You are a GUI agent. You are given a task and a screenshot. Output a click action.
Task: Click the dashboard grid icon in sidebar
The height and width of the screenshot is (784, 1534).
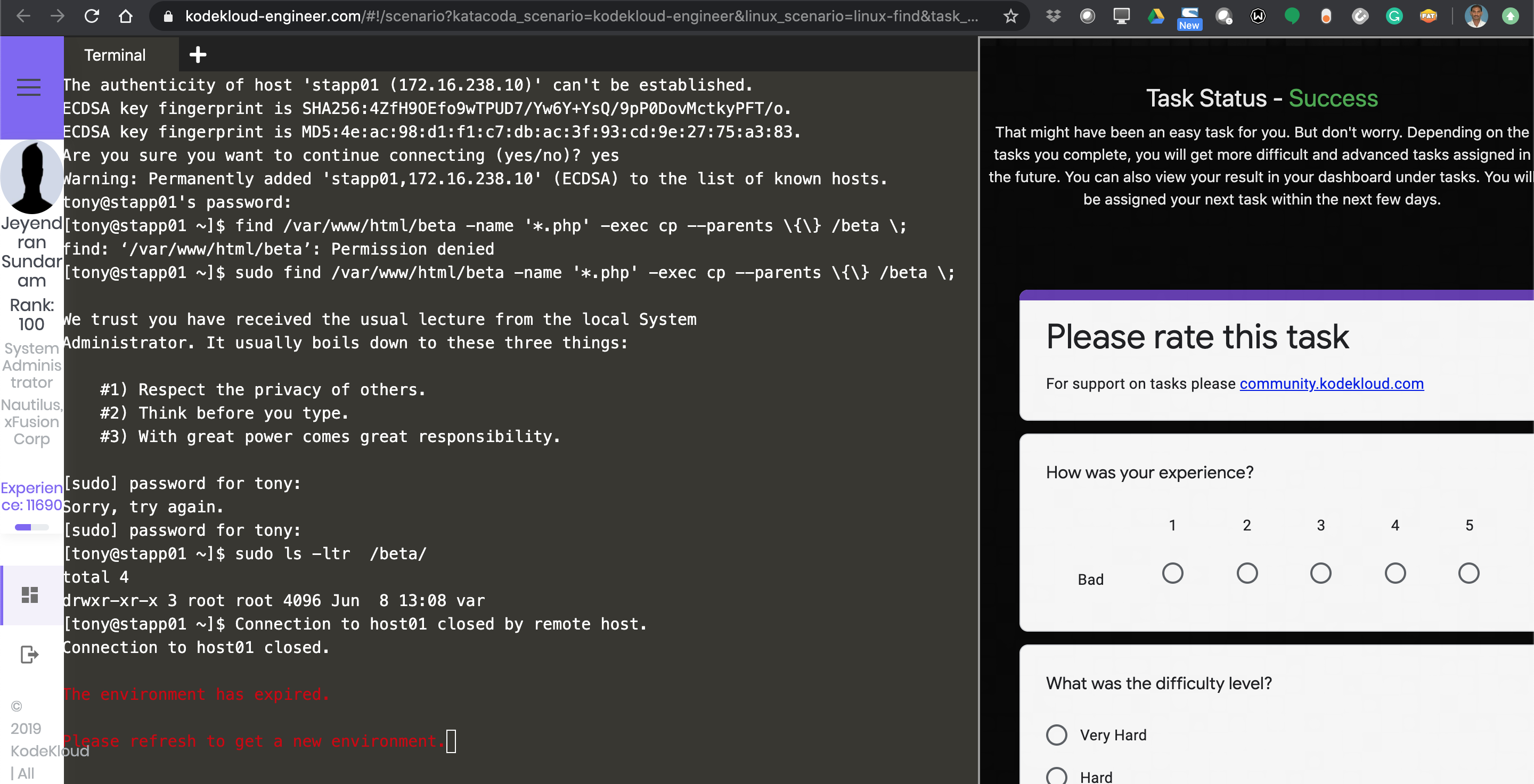coord(30,595)
